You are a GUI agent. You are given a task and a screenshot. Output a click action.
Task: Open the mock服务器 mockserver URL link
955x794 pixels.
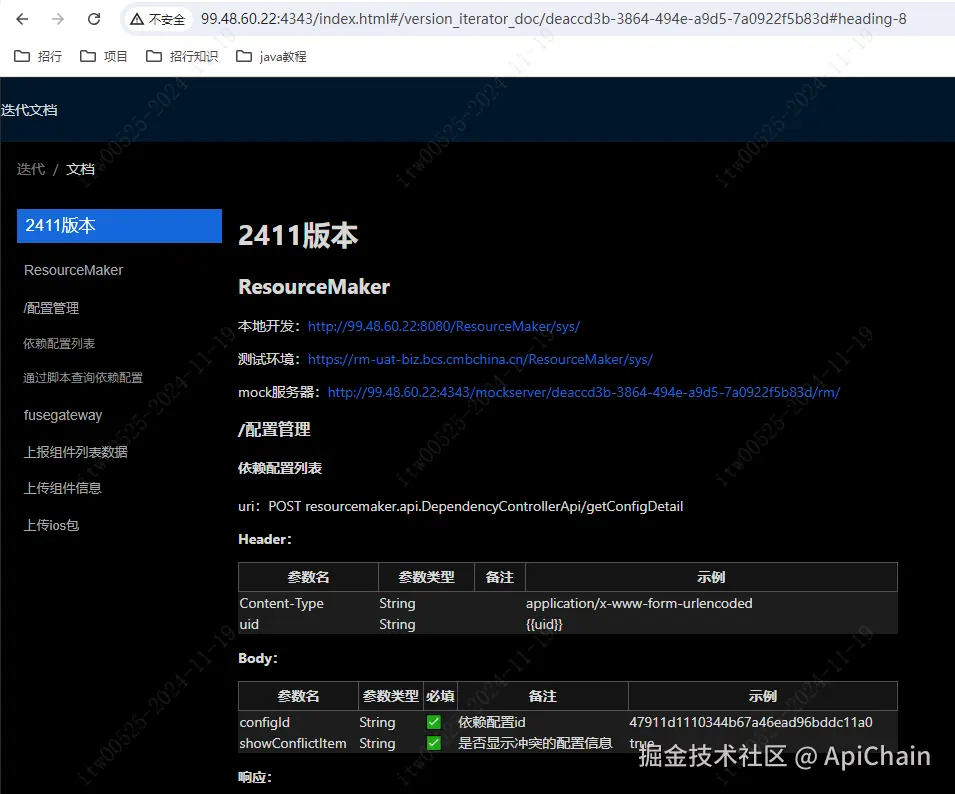[x=583, y=392]
